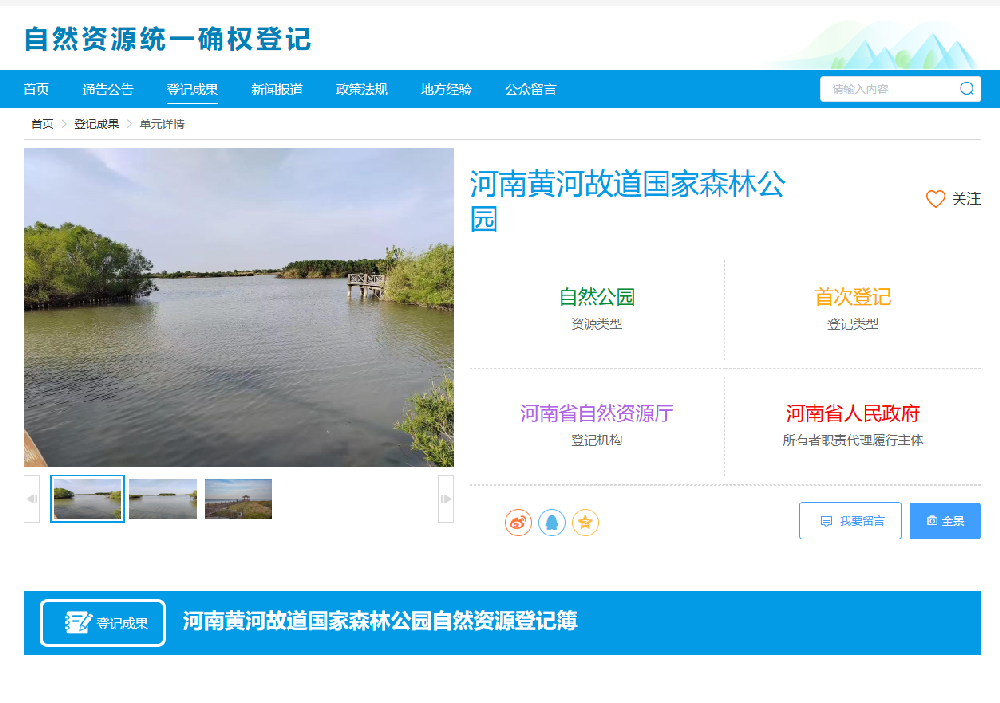The height and width of the screenshot is (703, 1000).
Task: Click the star favorites share icon
Action: [x=585, y=522]
